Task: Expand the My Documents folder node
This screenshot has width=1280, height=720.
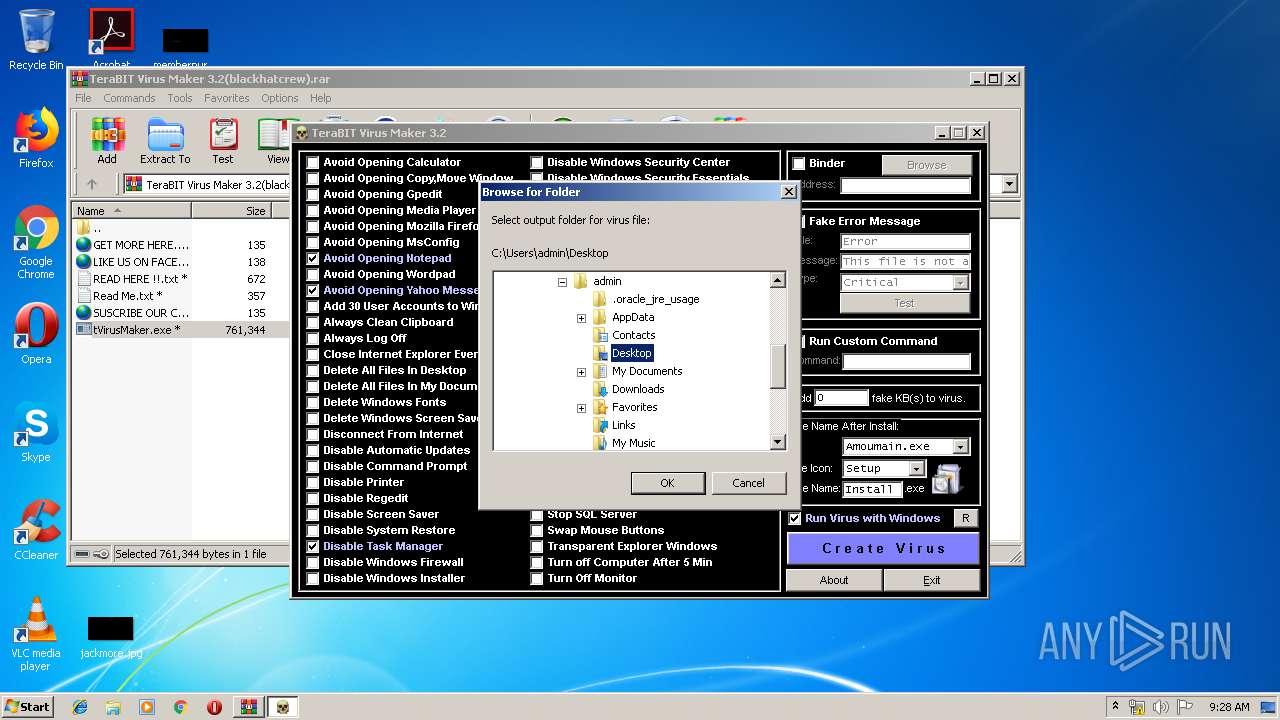Action: pyautogui.click(x=582, y=372)
